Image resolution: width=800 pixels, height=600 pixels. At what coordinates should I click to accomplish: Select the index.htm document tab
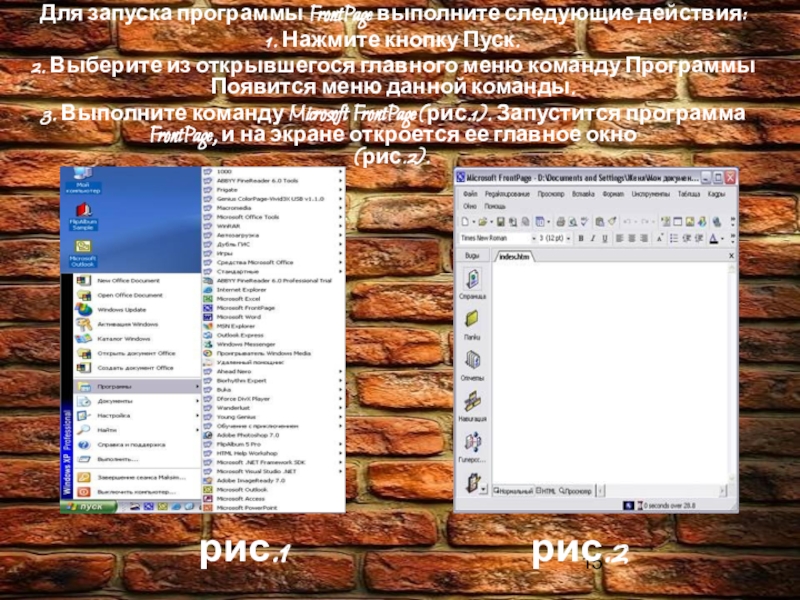514,257
